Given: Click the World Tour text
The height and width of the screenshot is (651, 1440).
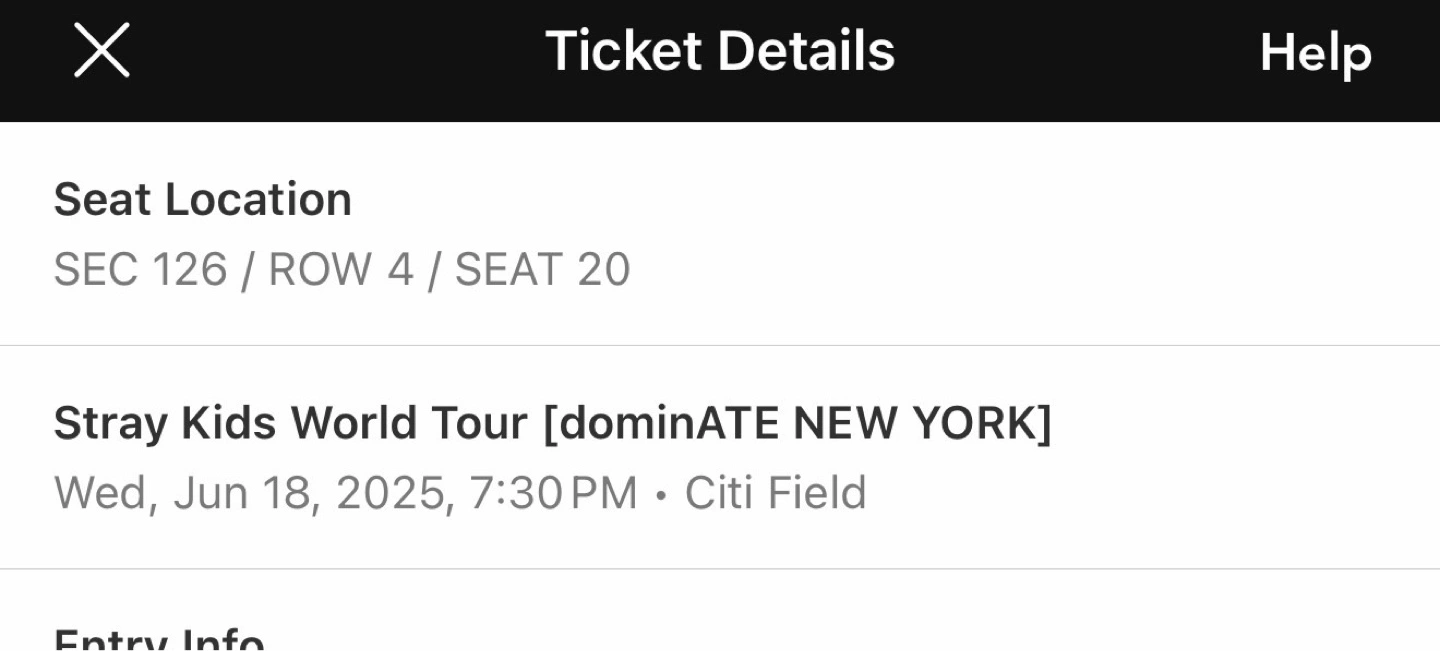Looking at the screenshot, I should [408, 424].
